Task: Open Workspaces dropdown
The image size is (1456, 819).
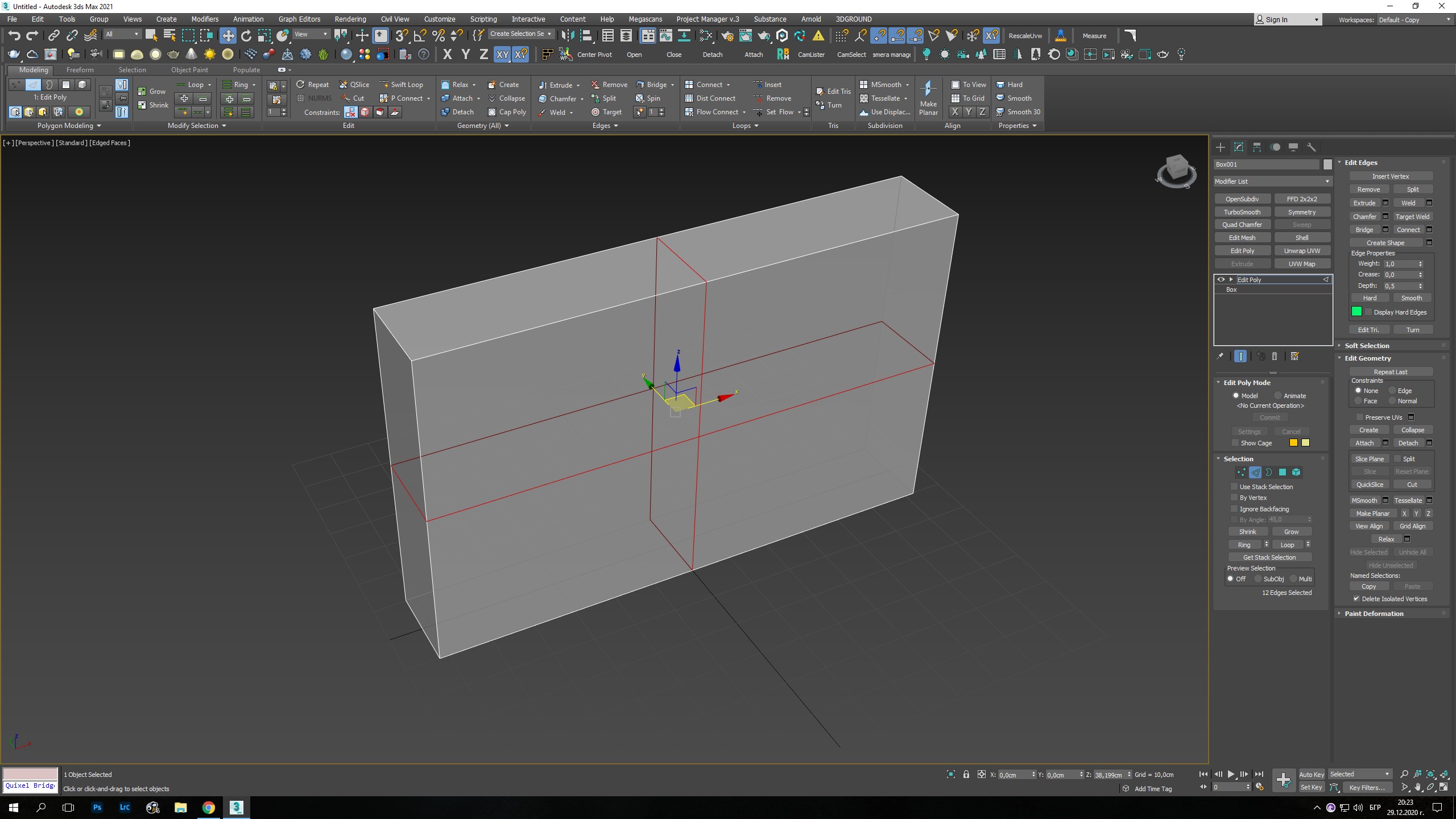Action: click(x=1414, y=20)
